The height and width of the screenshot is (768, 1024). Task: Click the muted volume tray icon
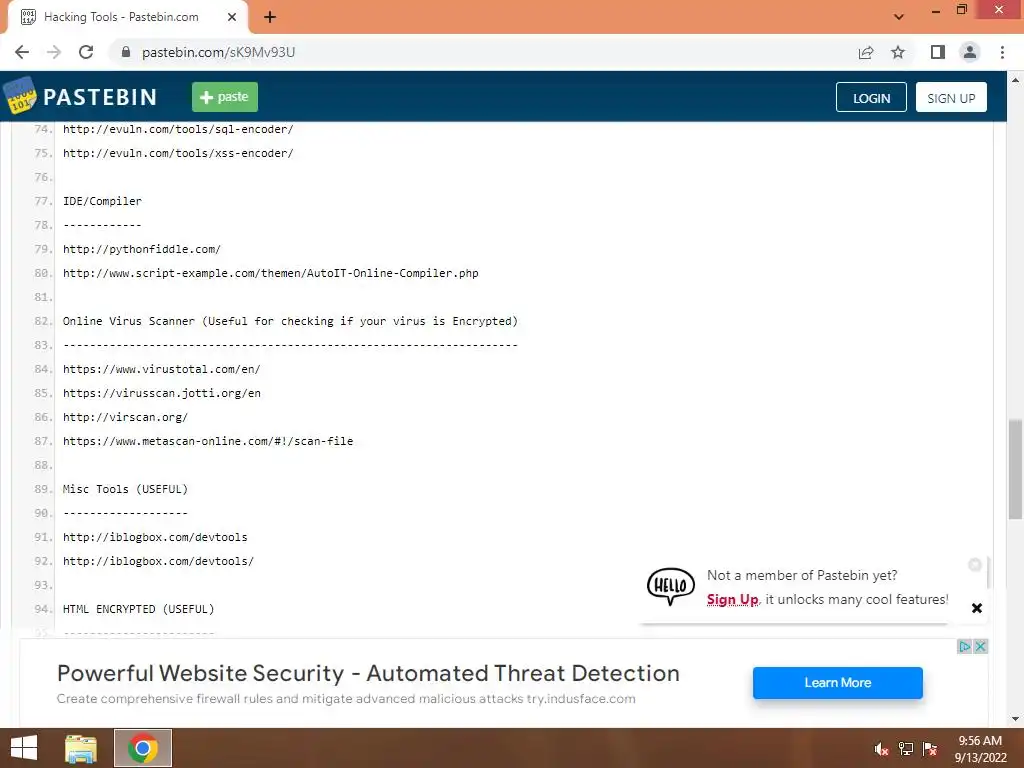(x=882, y=749)
